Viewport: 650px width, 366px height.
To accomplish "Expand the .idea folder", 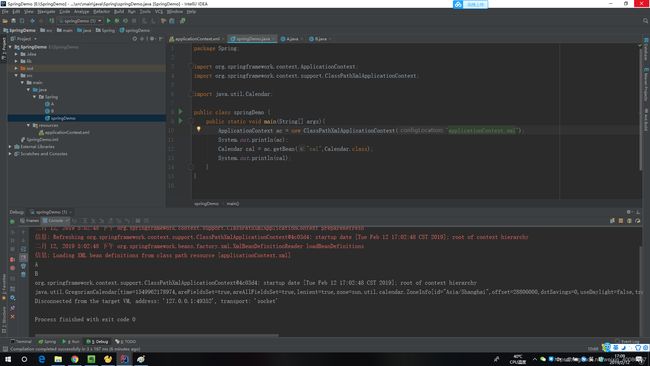I will (16, 54).
